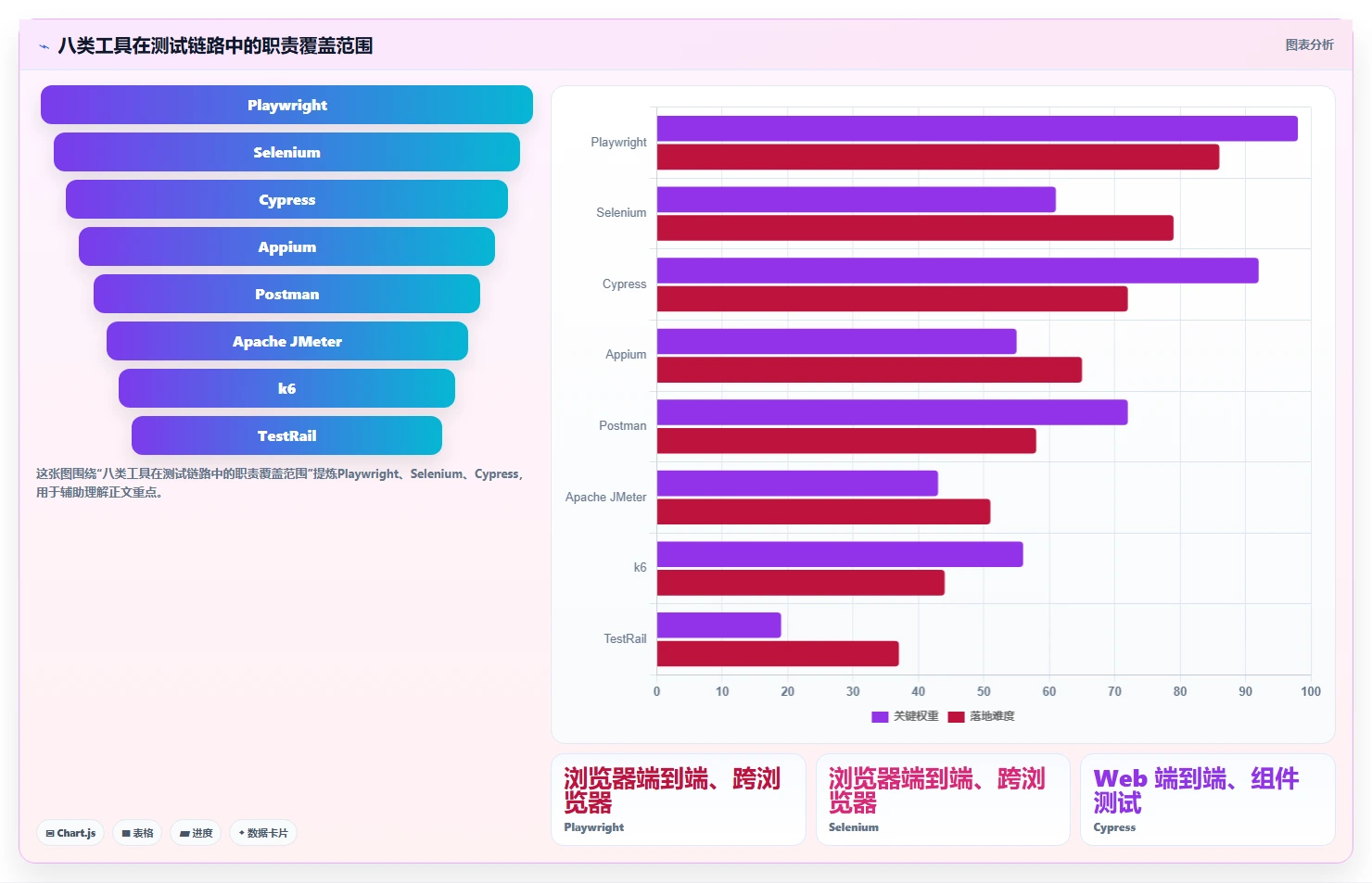Click the Postman axis label in chart
This screenshot has height=883, width=1372.
coord(622,426)
